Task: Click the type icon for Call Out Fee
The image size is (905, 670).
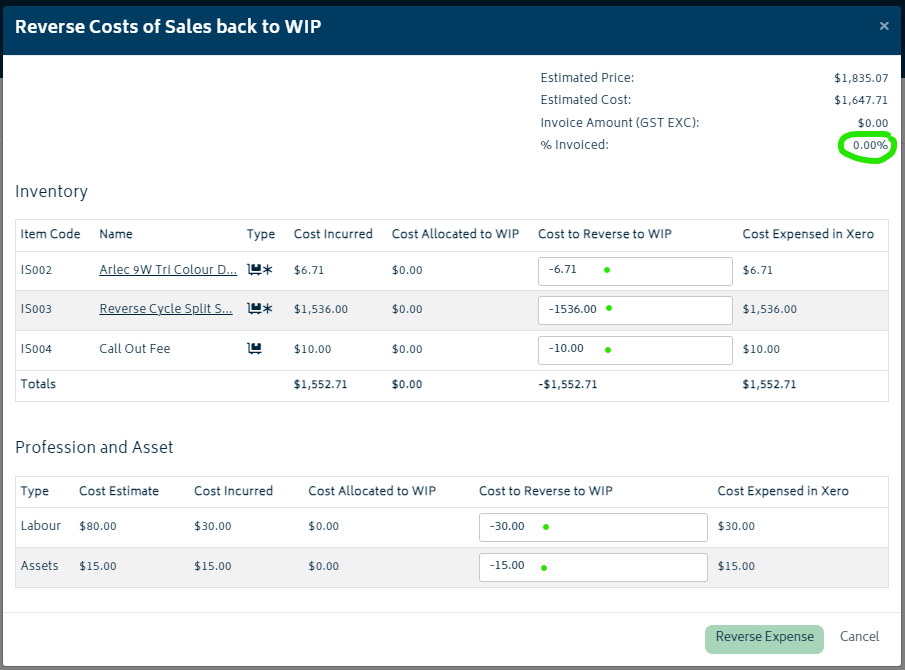Action: tap(255, 349)
